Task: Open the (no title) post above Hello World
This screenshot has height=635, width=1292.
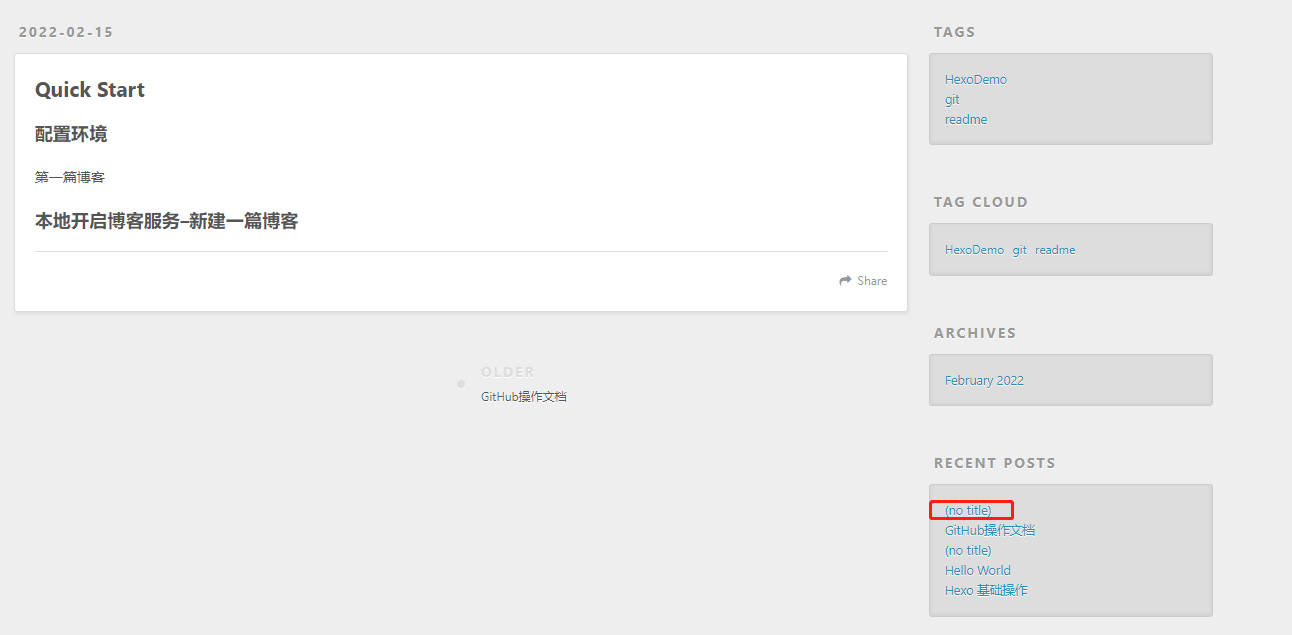Action: pos(968,551)
